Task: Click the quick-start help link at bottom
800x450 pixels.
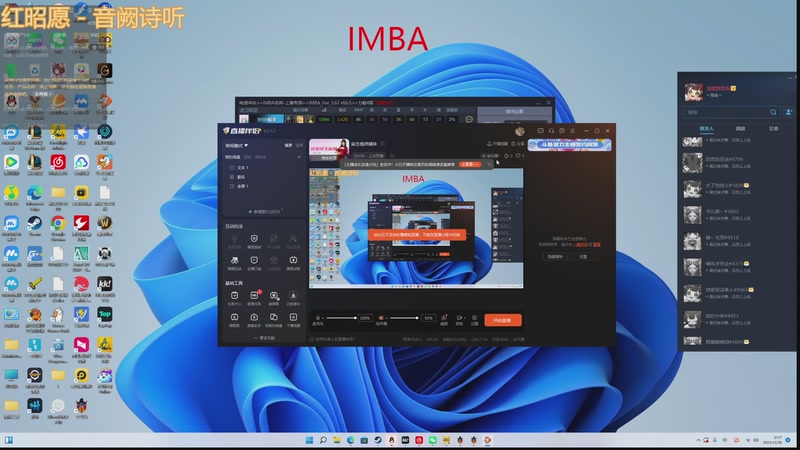Action: tap(332, 339)
